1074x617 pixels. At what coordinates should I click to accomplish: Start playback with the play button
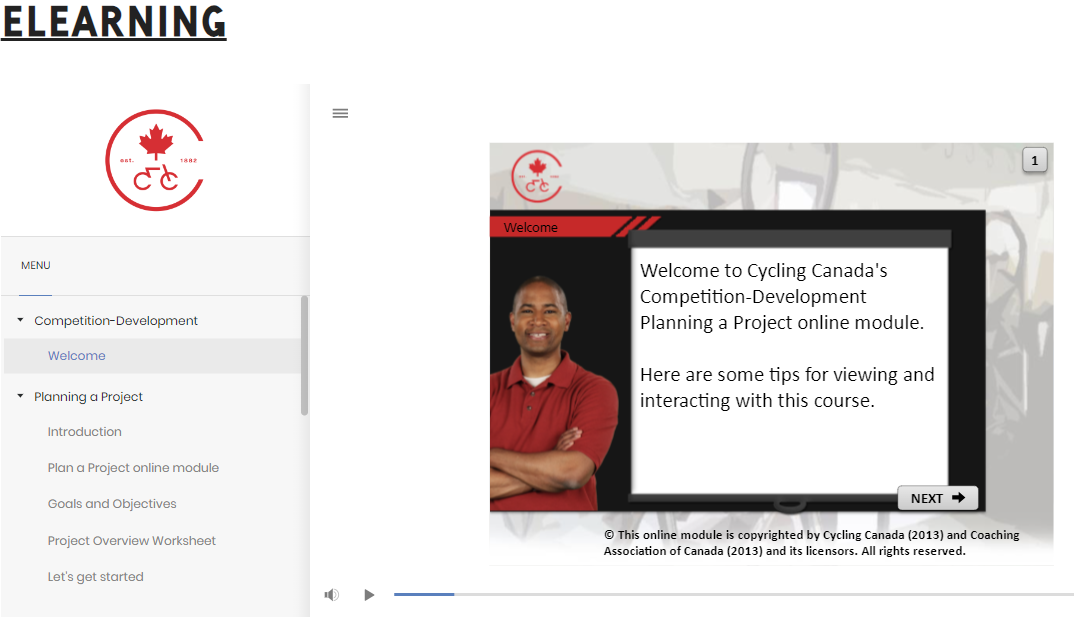coord(369,594)
